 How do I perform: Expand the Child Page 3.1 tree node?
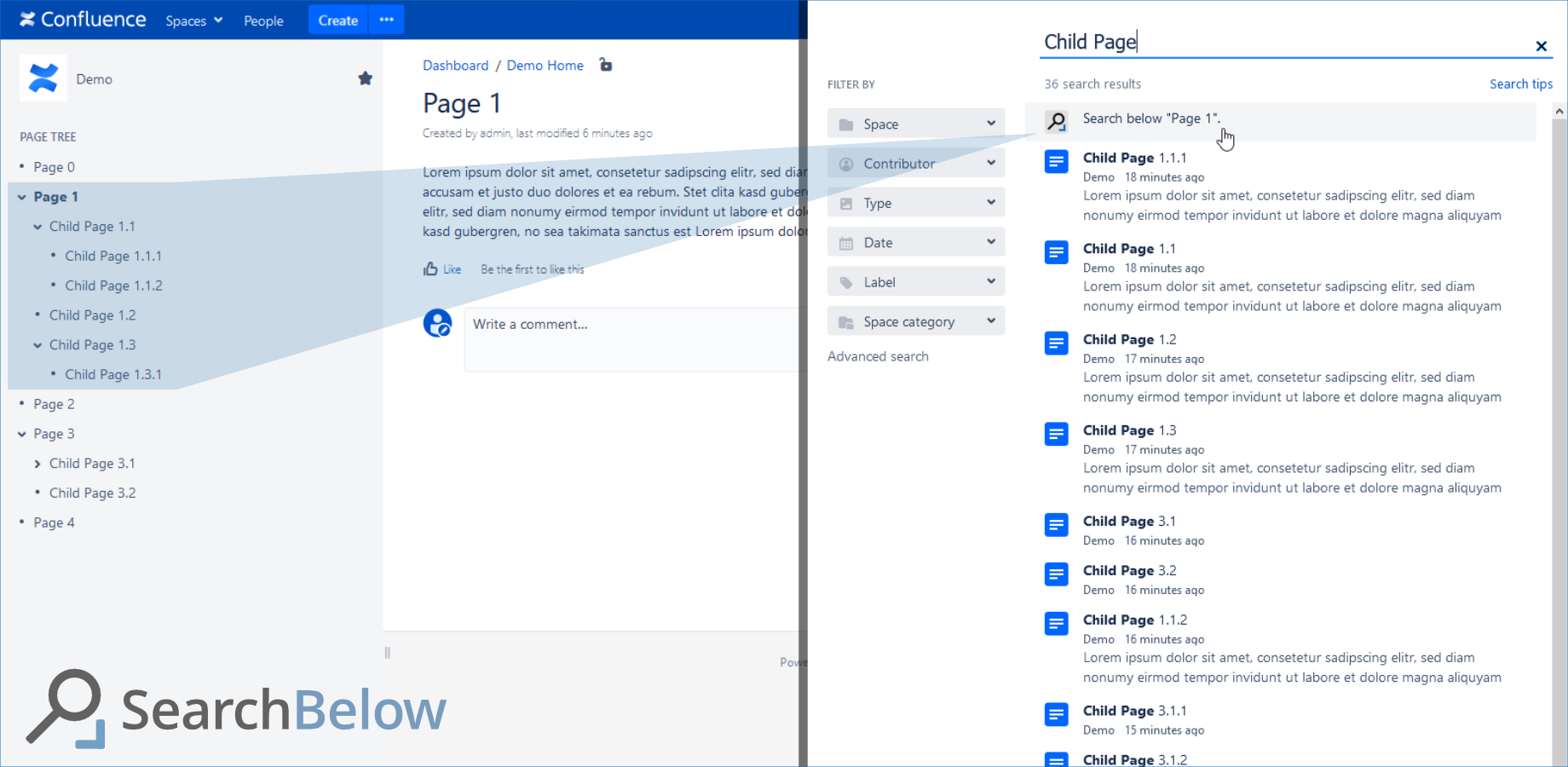[37, 464]
